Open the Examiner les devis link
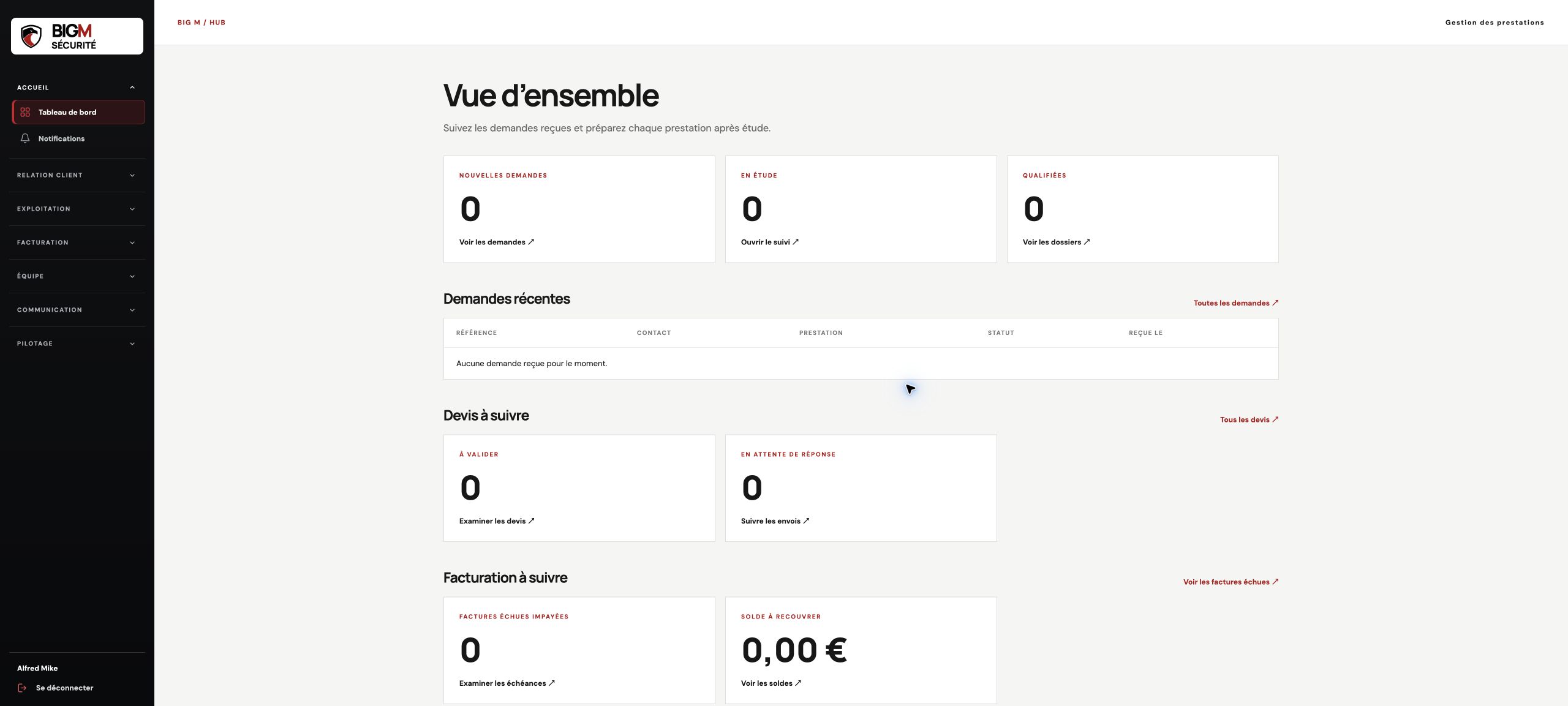 click(497, 521)
